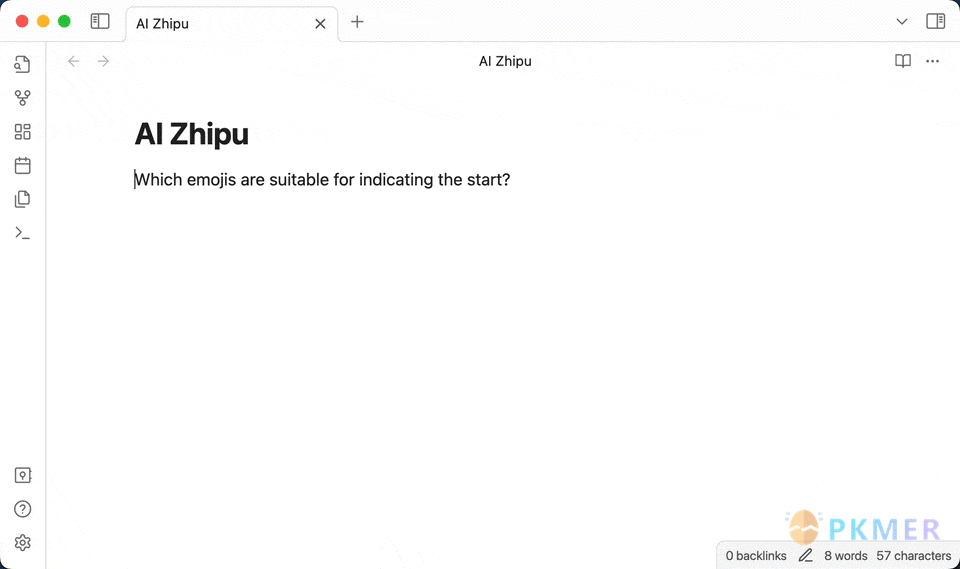Open the quick switcher from the ribbon

[x=22, y=65]
